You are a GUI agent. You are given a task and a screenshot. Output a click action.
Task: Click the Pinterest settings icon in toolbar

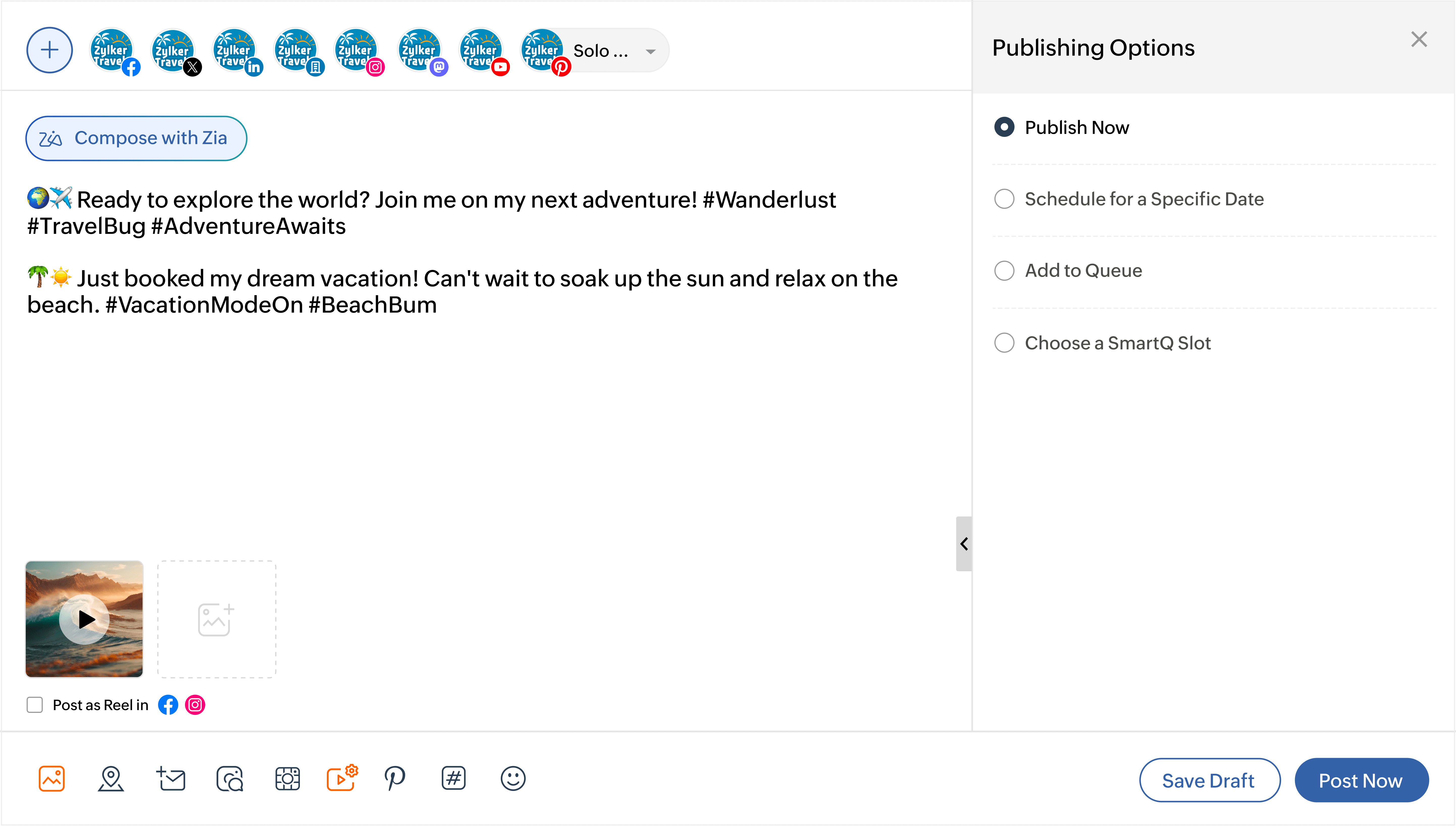click(x=395, y=778)
